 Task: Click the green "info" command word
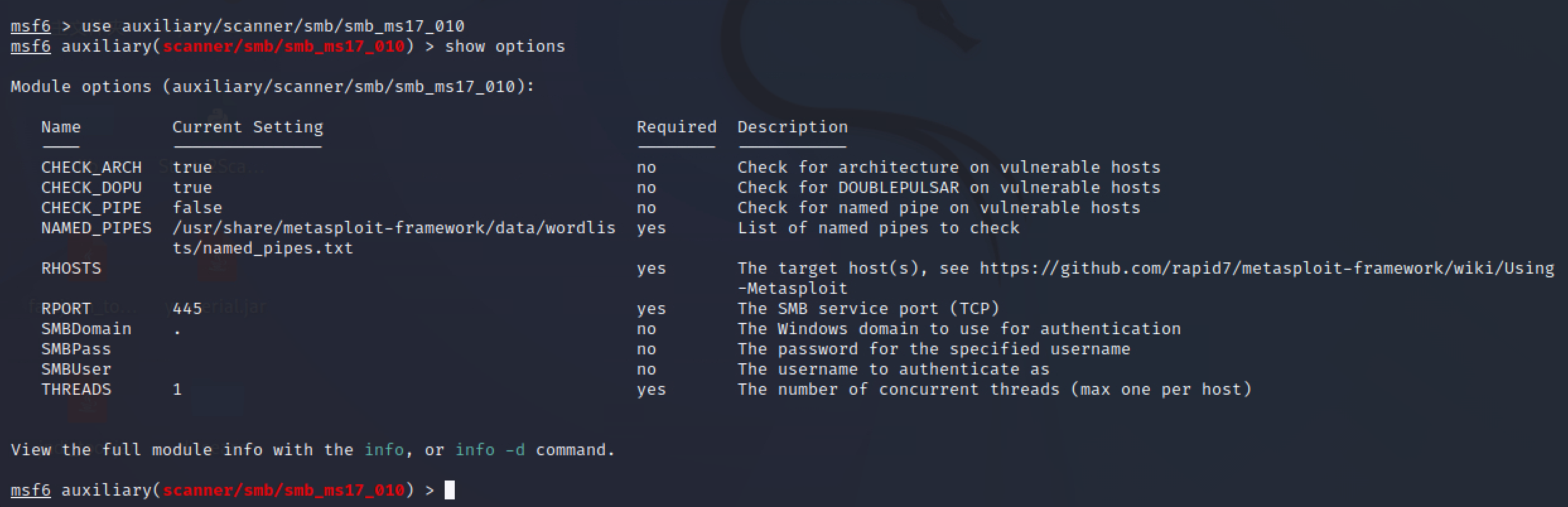383,450
